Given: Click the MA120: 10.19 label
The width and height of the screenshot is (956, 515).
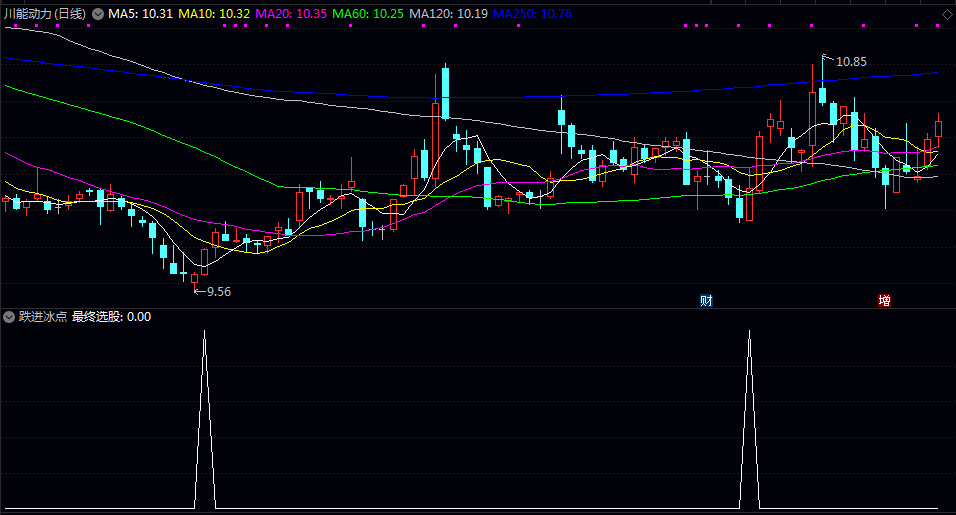Looking at the screenshot, I should 448,13.
